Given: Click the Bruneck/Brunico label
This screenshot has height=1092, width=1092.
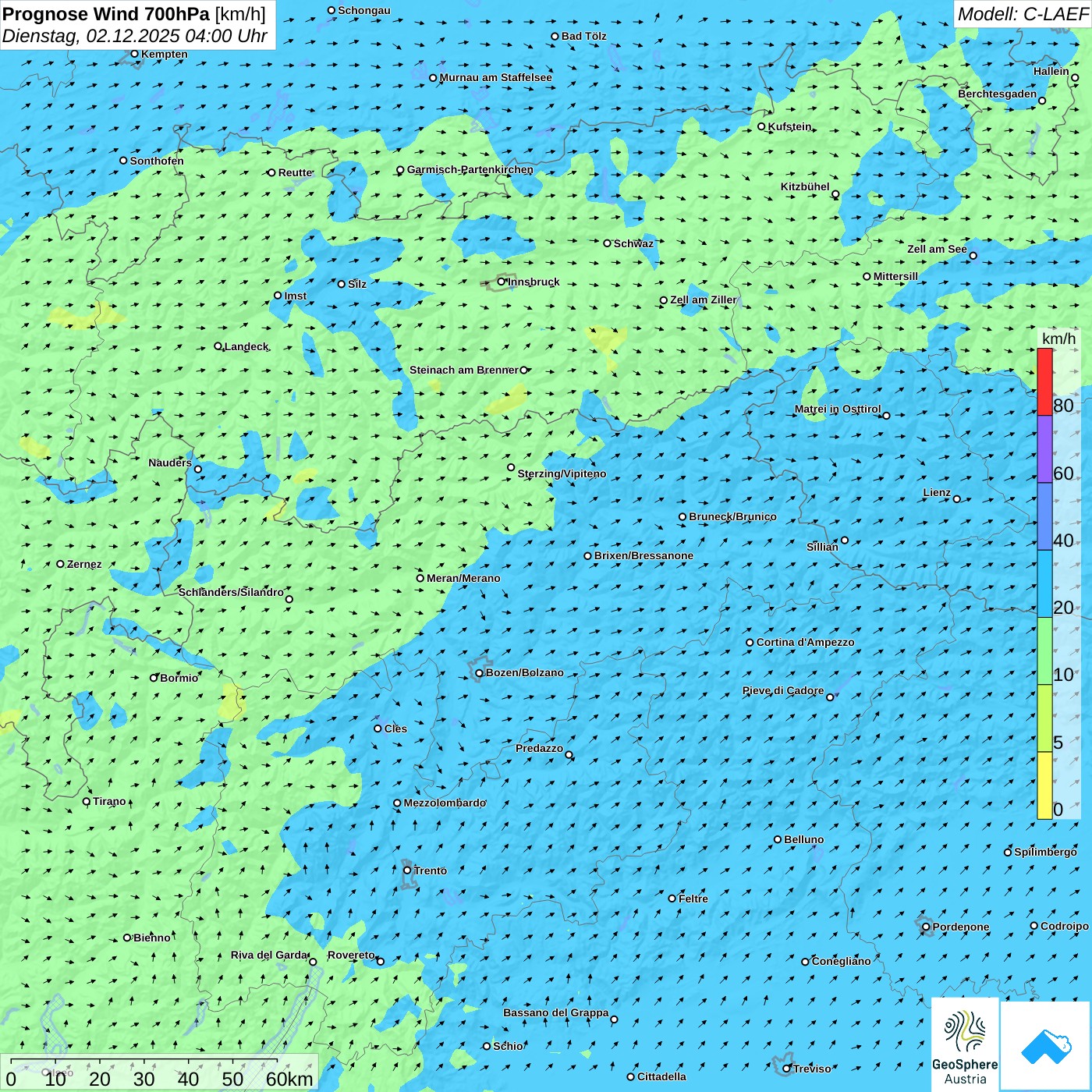Looking at the screenshot, I should pos(732,516).
